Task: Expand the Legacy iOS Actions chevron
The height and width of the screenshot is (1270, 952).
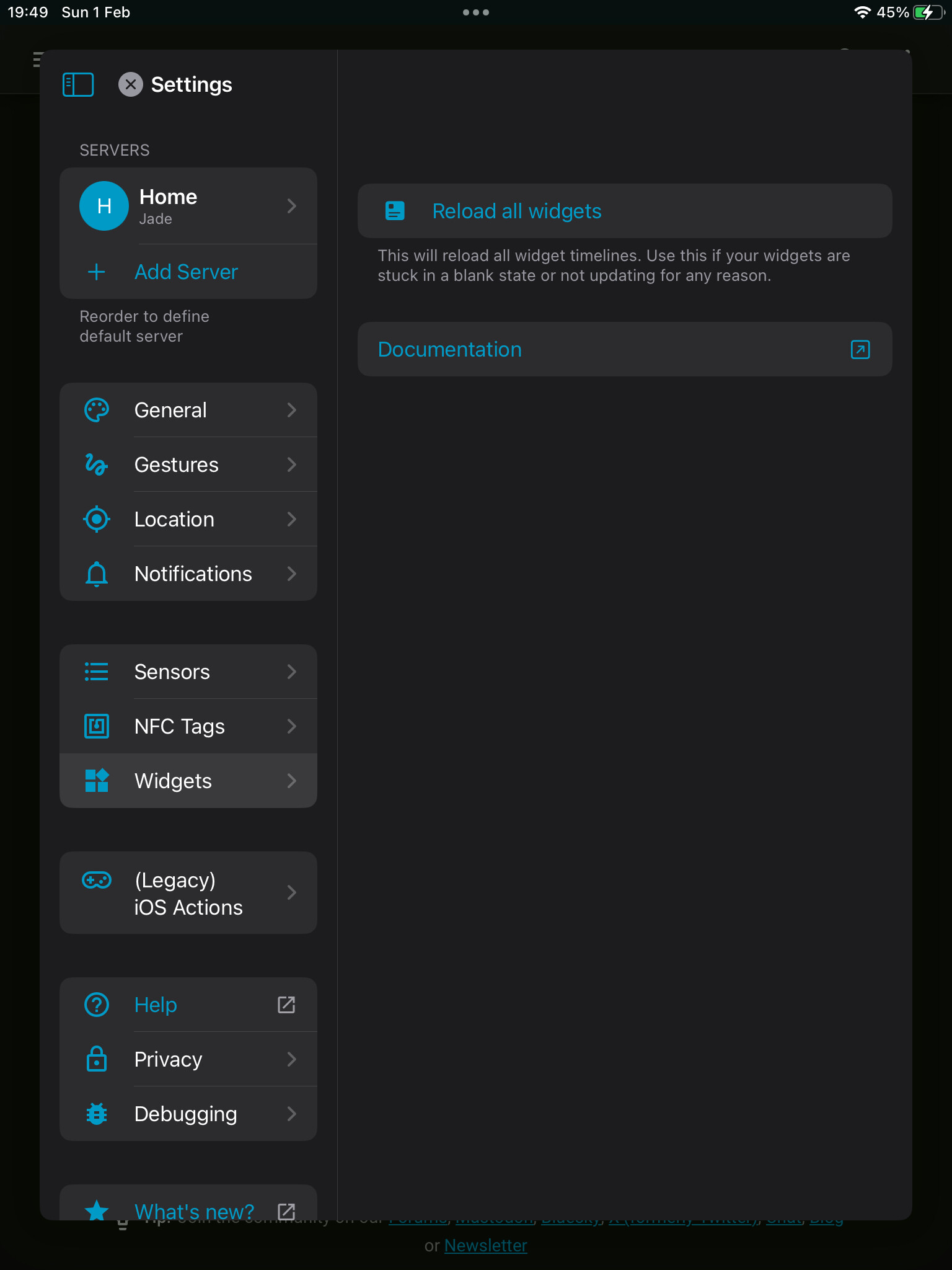Action: pyautogui.click(x=292, y=893)
